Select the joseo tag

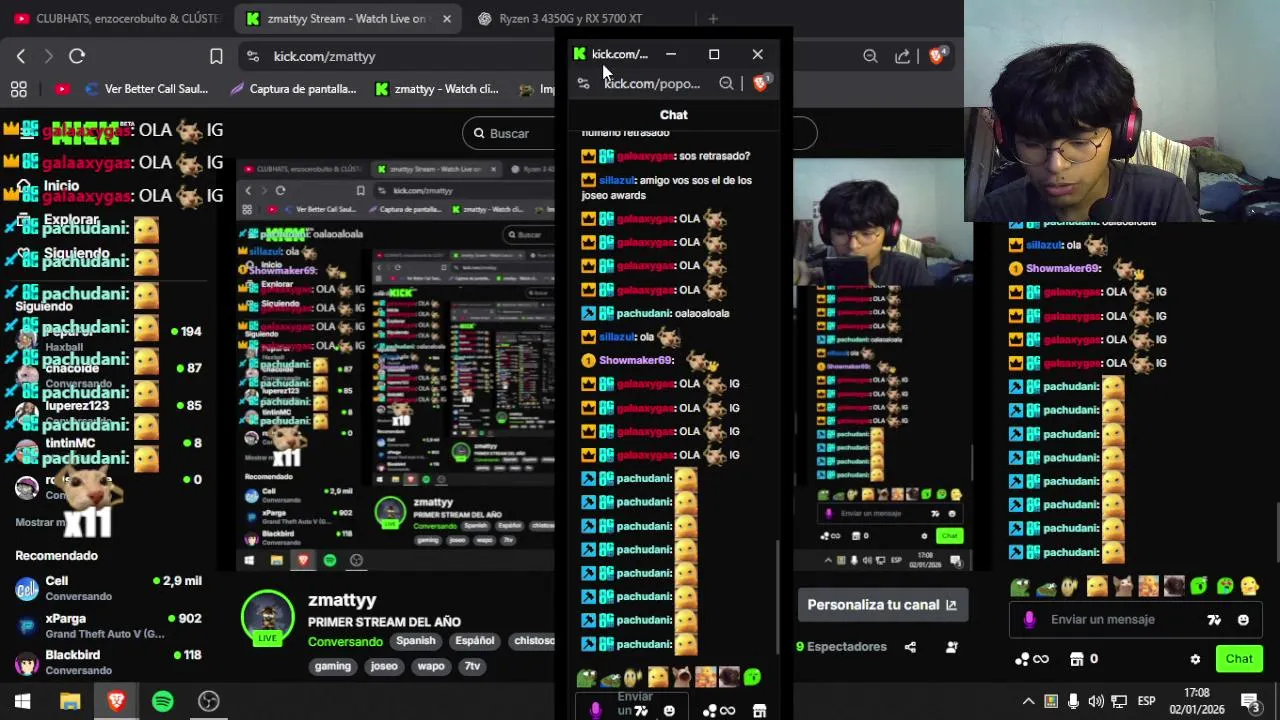point(384,666)
